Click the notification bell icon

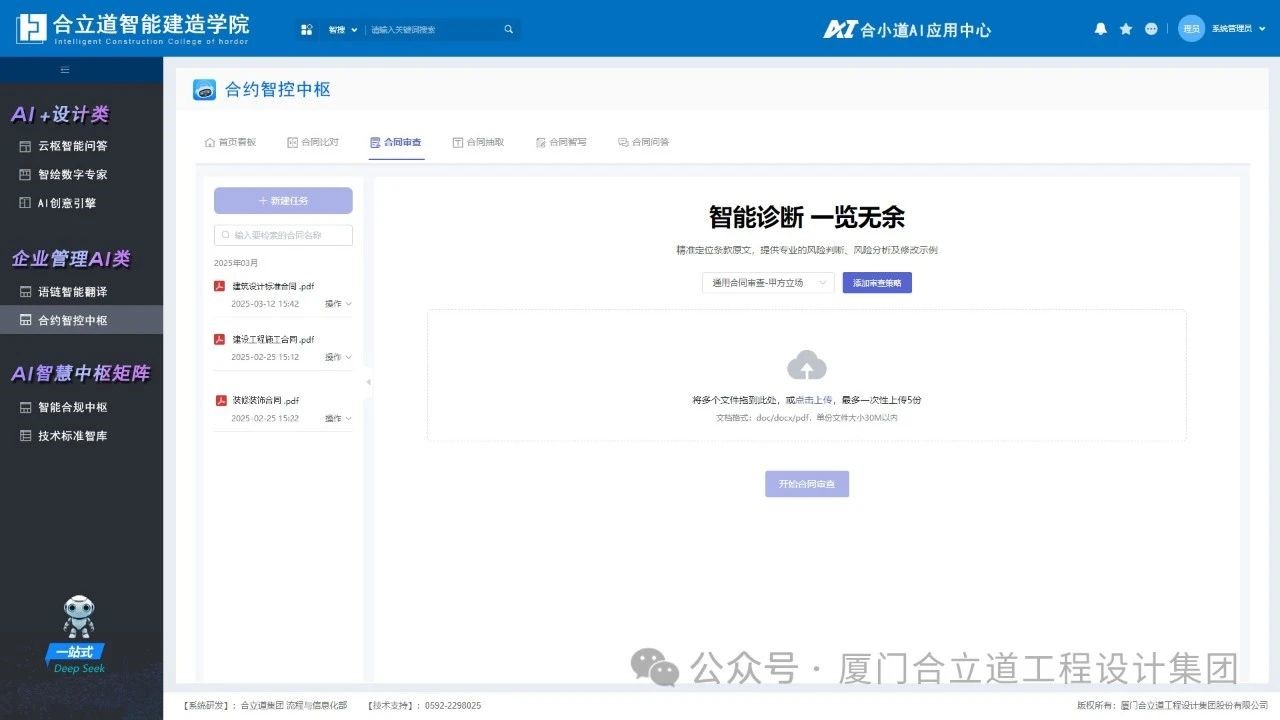[x=1100, y=29]
